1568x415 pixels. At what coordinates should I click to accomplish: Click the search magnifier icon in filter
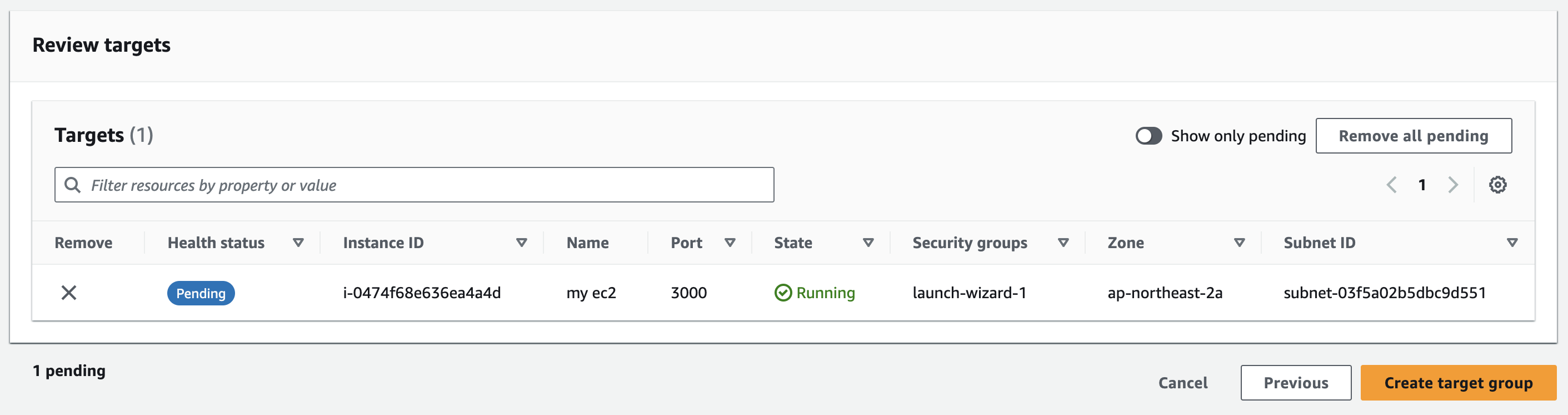[x=72, y=185]
